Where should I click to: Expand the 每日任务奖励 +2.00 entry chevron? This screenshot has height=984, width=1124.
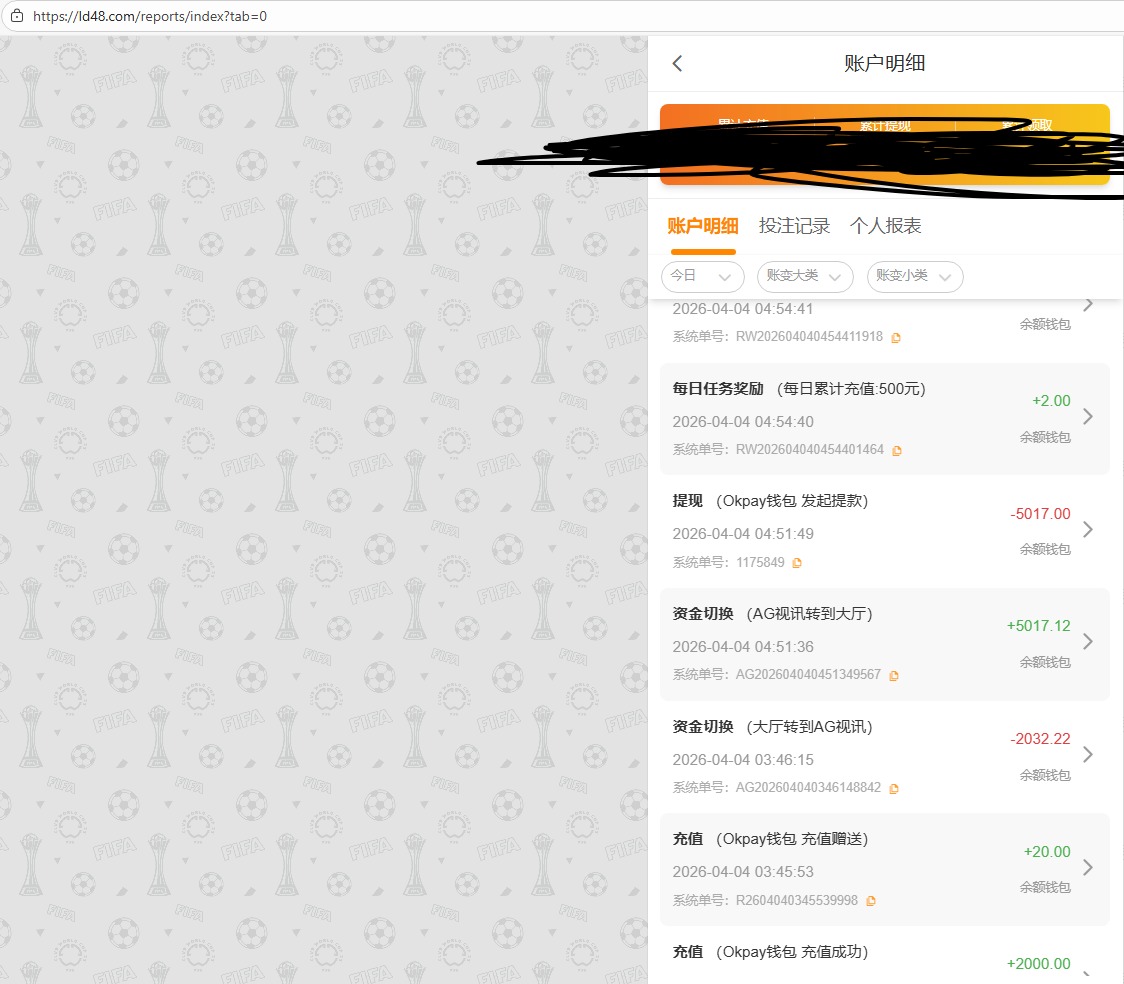pos(1088,417)
